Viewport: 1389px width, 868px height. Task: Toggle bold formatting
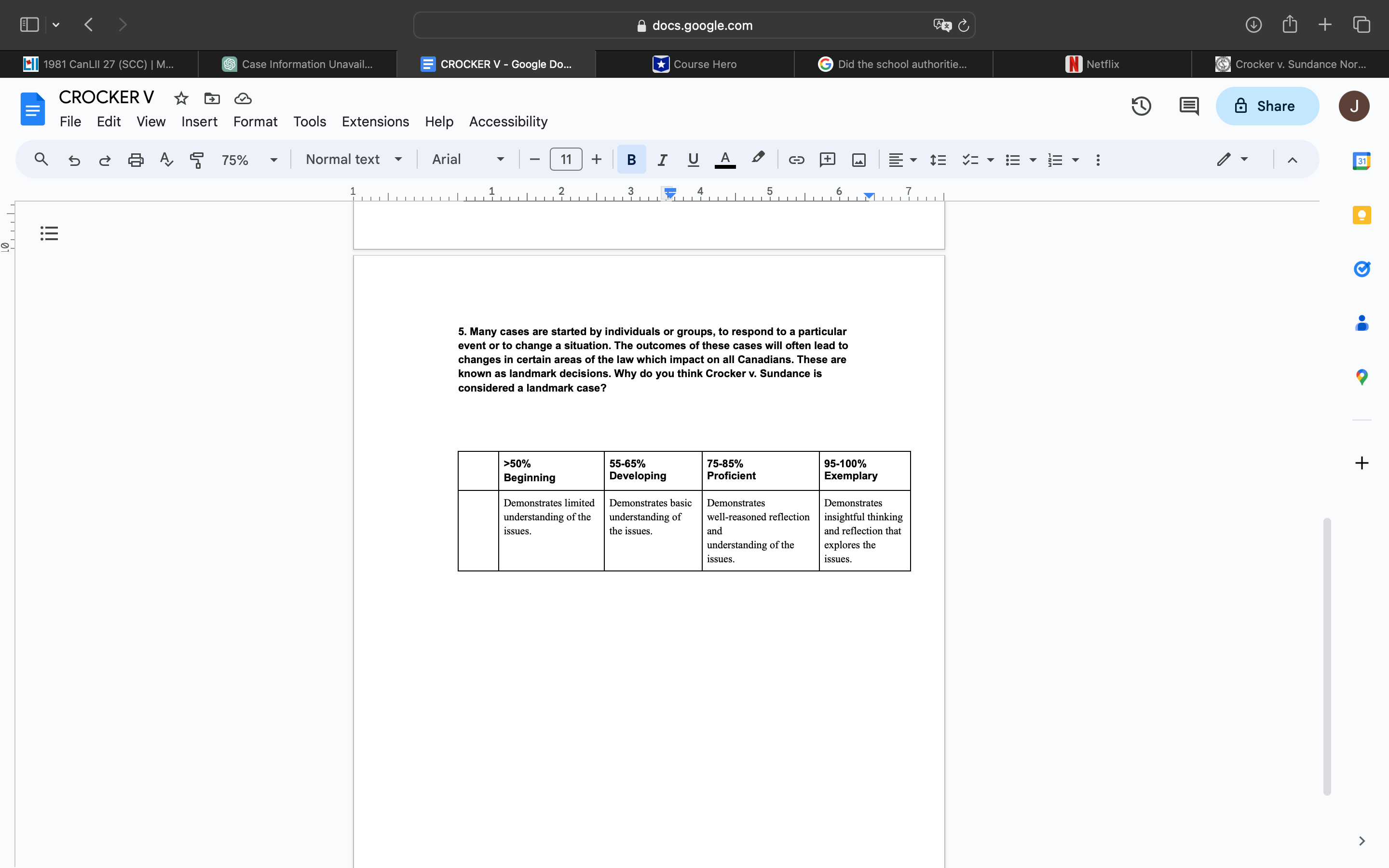click(x=631, y=160)
